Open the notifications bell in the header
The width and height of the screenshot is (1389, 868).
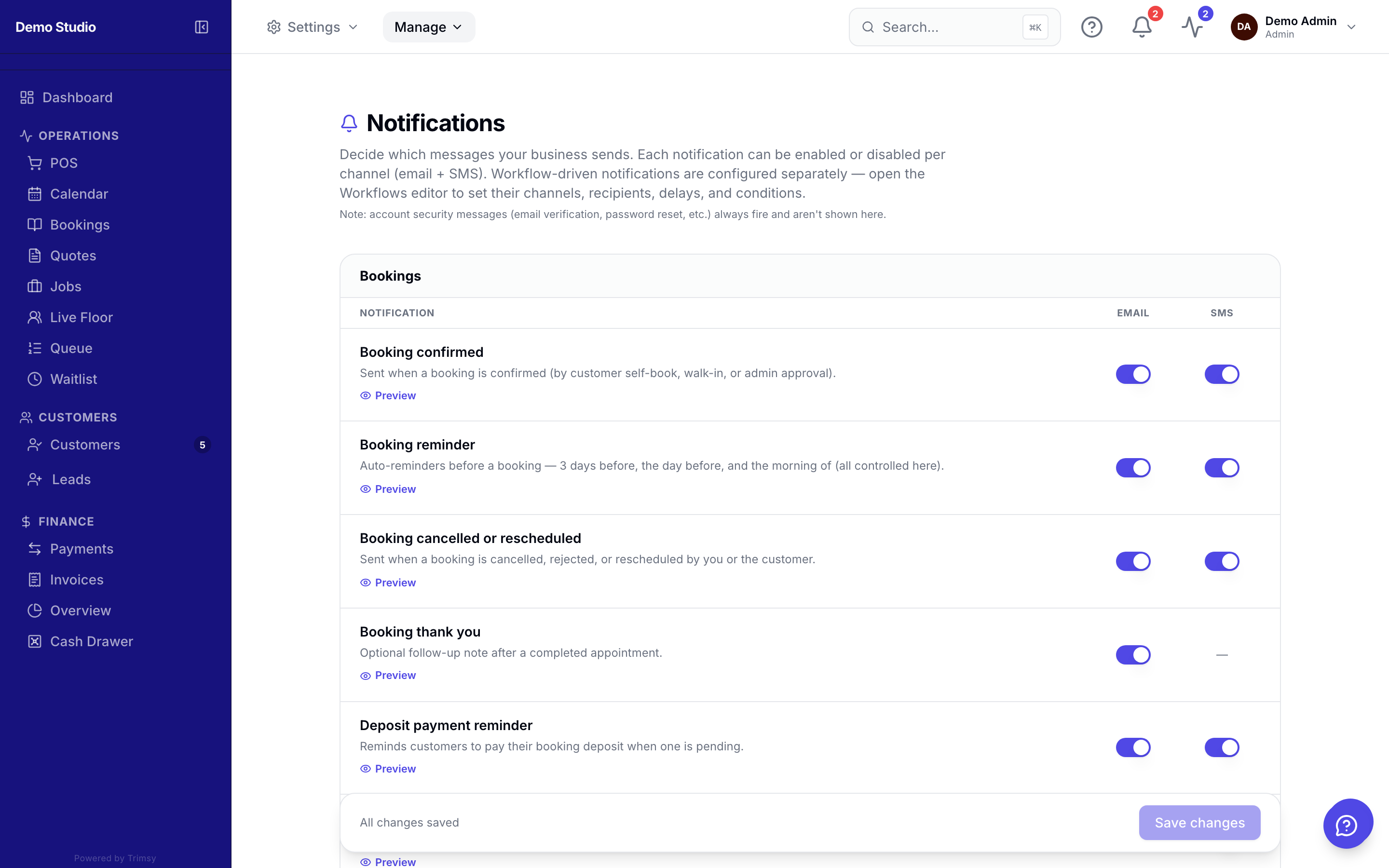[1142, 27]
